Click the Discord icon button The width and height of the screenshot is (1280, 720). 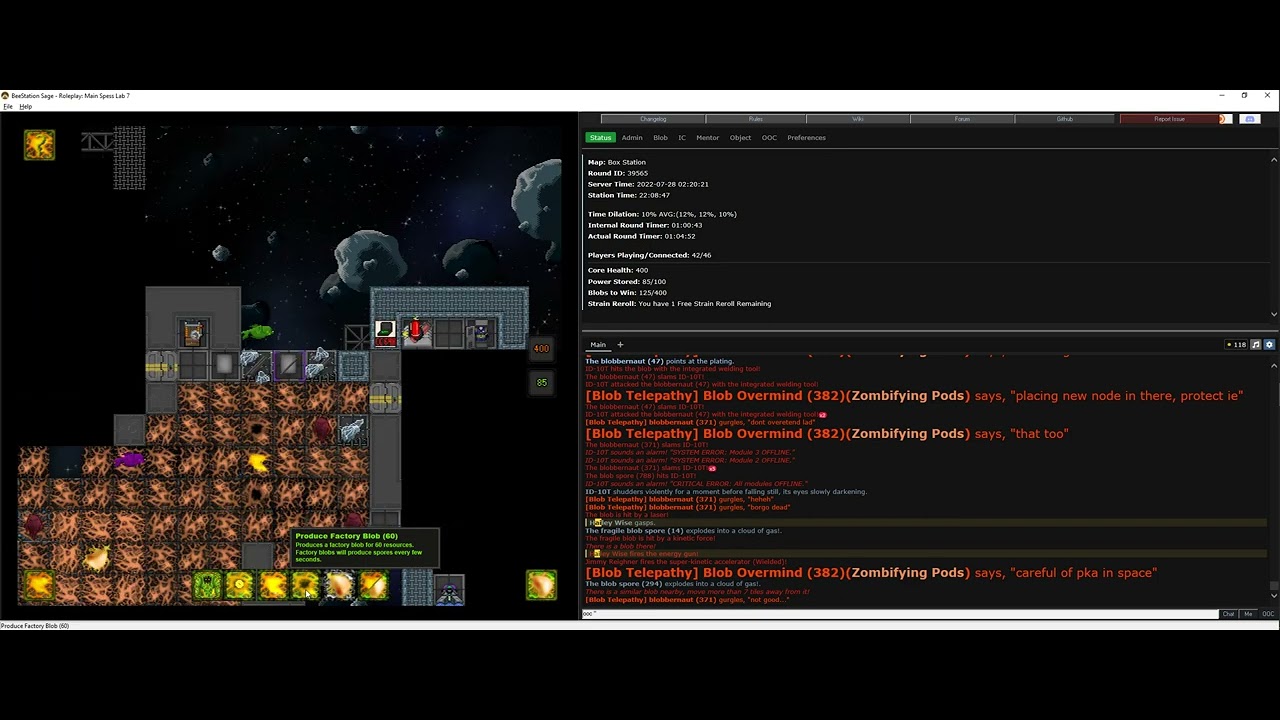tap(1249, 119)
